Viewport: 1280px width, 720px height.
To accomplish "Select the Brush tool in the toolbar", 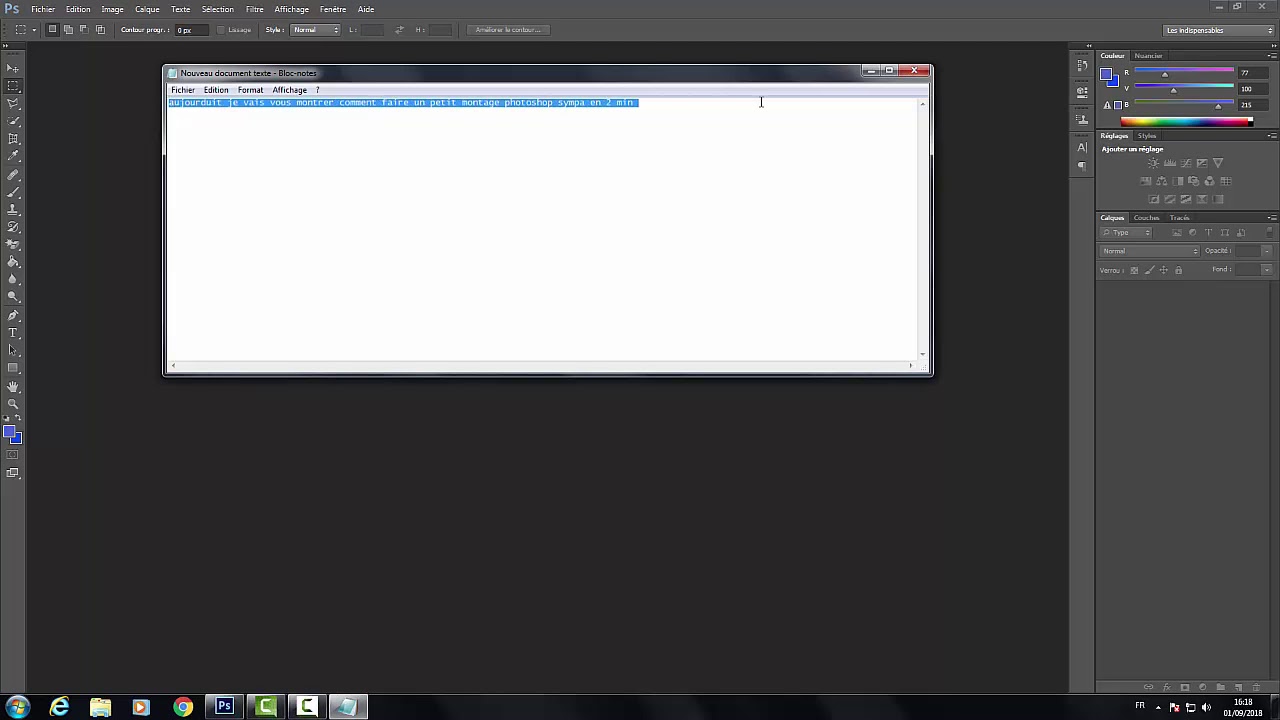I will 13,191.
